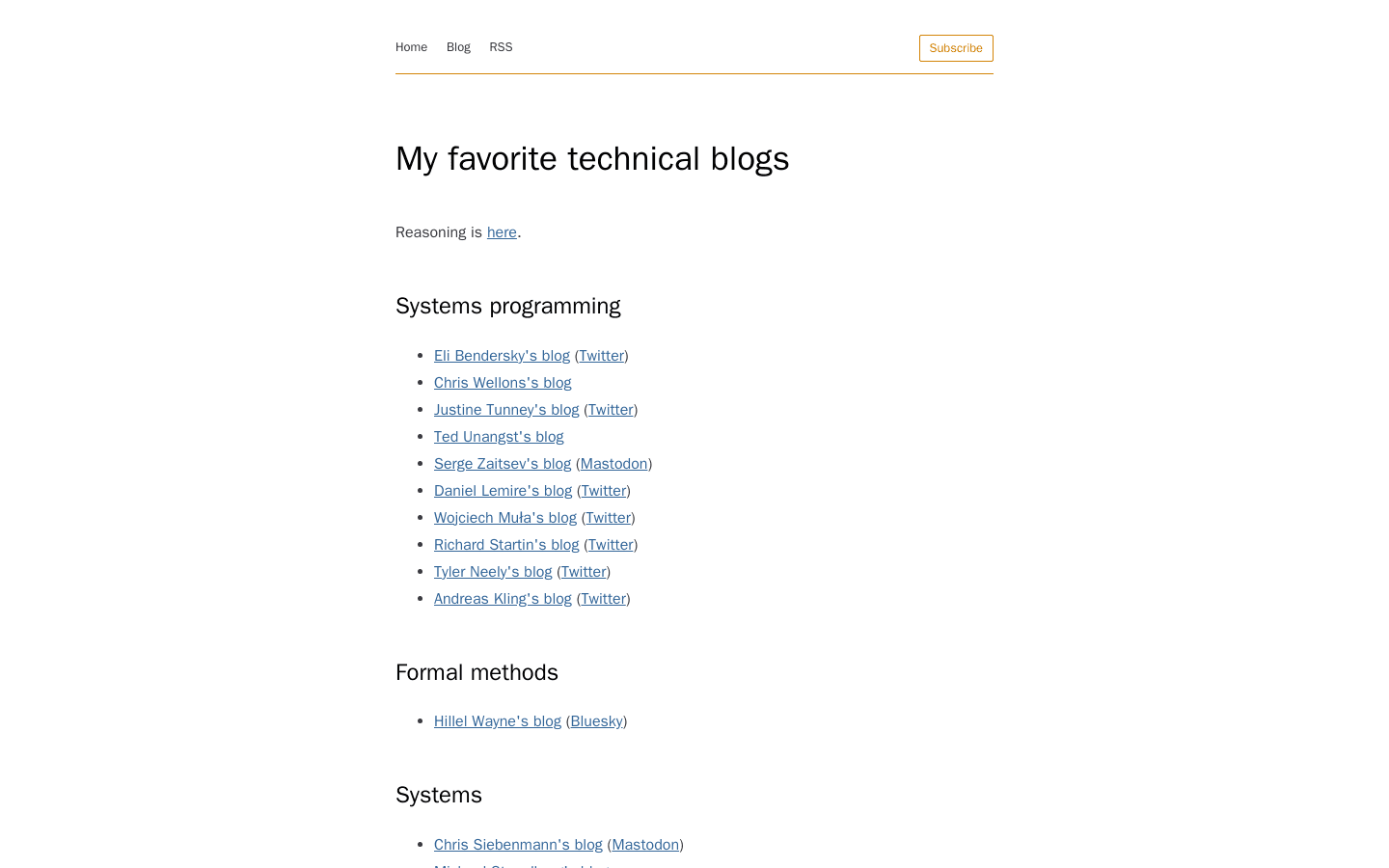The height and width of the screenshot is (868, 1389).
Task: Visit Chris Wellons's blog
Action: tap(503, 383)
